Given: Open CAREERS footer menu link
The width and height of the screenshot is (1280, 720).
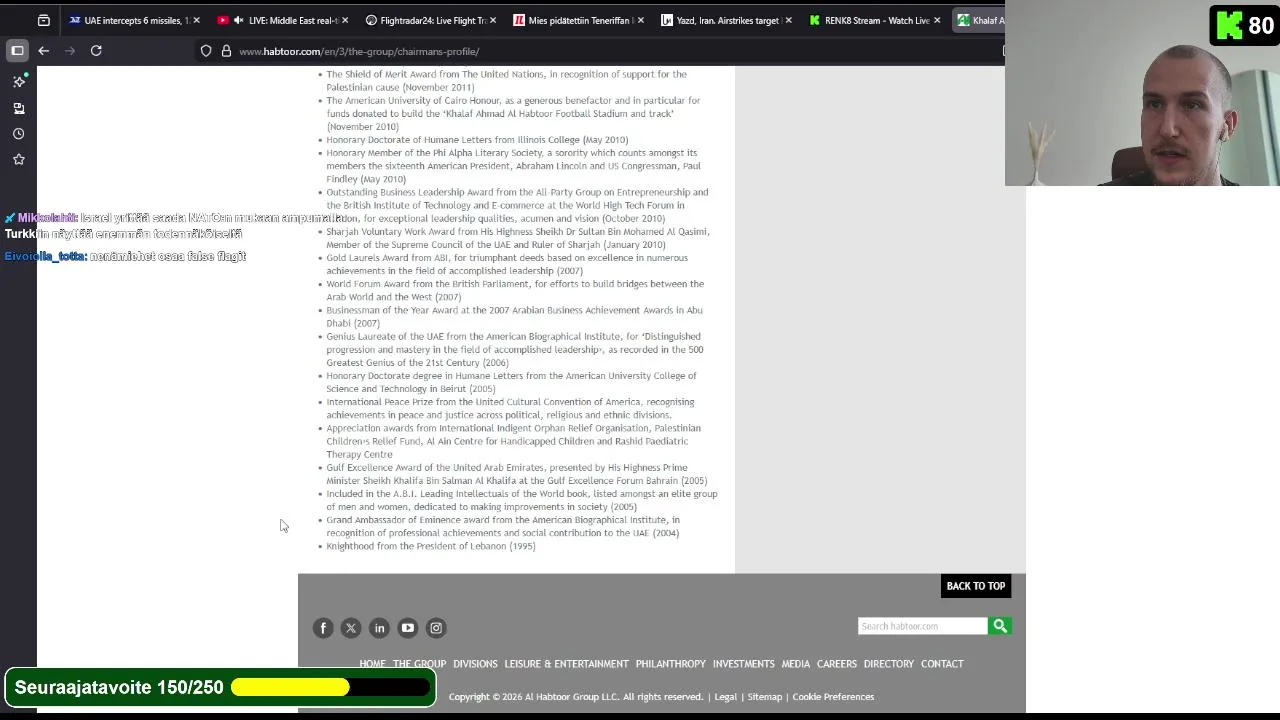Looking at the screenshot, I should coord(837,664).
